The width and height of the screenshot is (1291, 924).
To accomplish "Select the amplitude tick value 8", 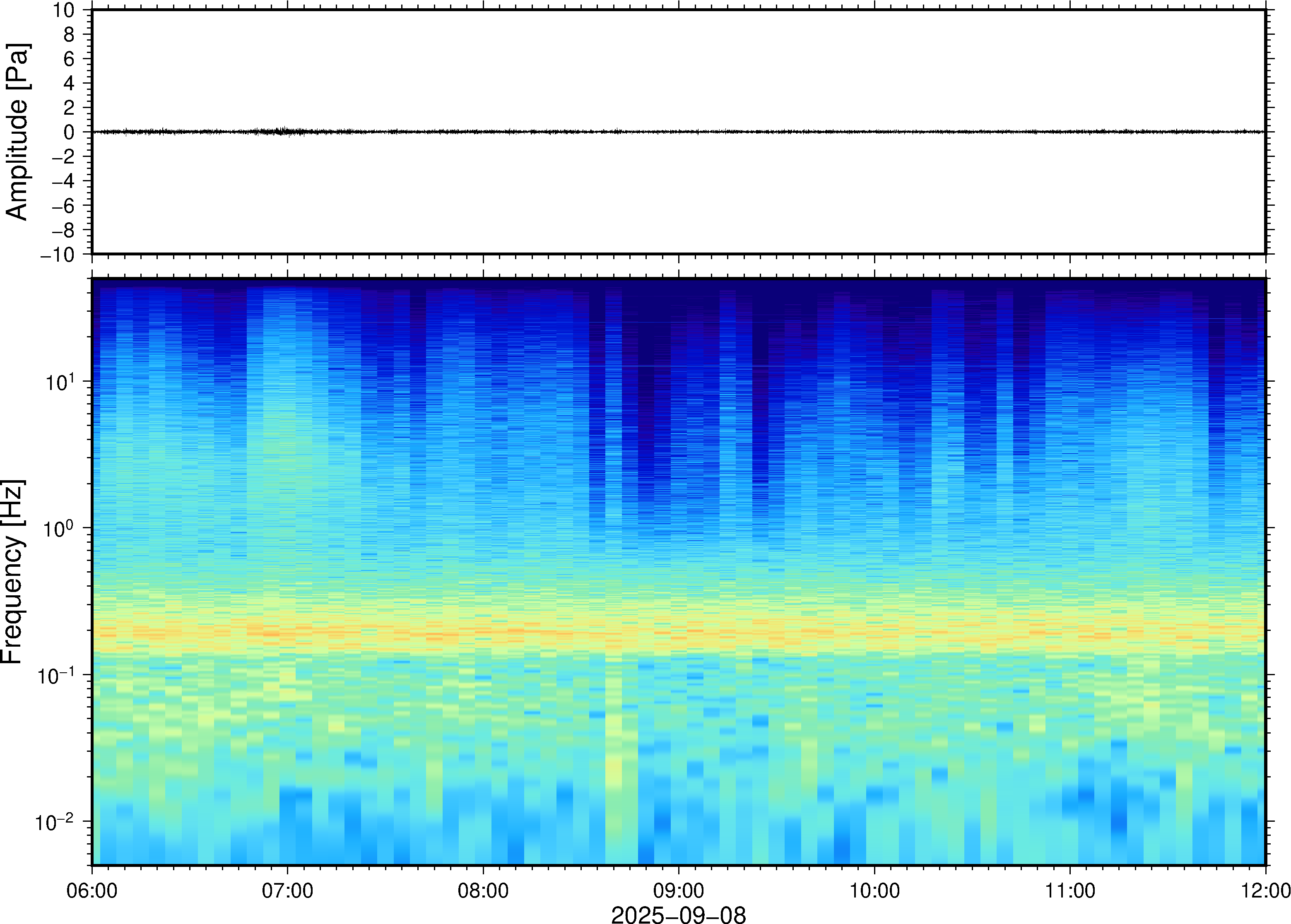I will click(69, 35).
